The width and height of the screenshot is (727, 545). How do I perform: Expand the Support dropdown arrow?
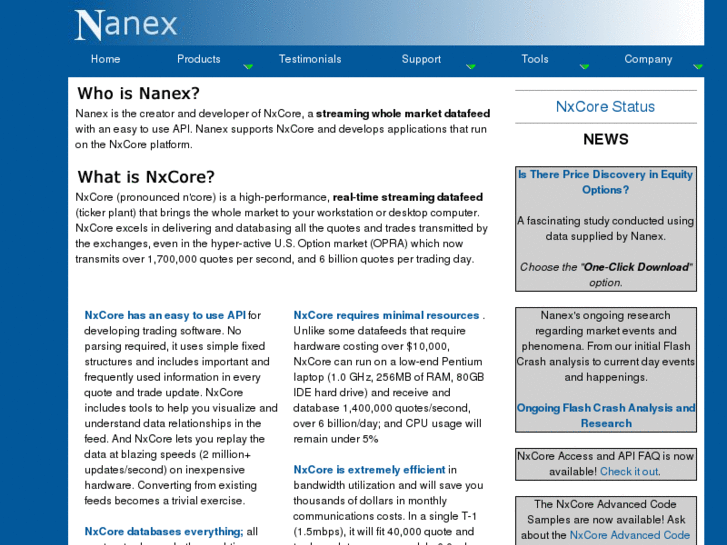[x=471, y=67]
